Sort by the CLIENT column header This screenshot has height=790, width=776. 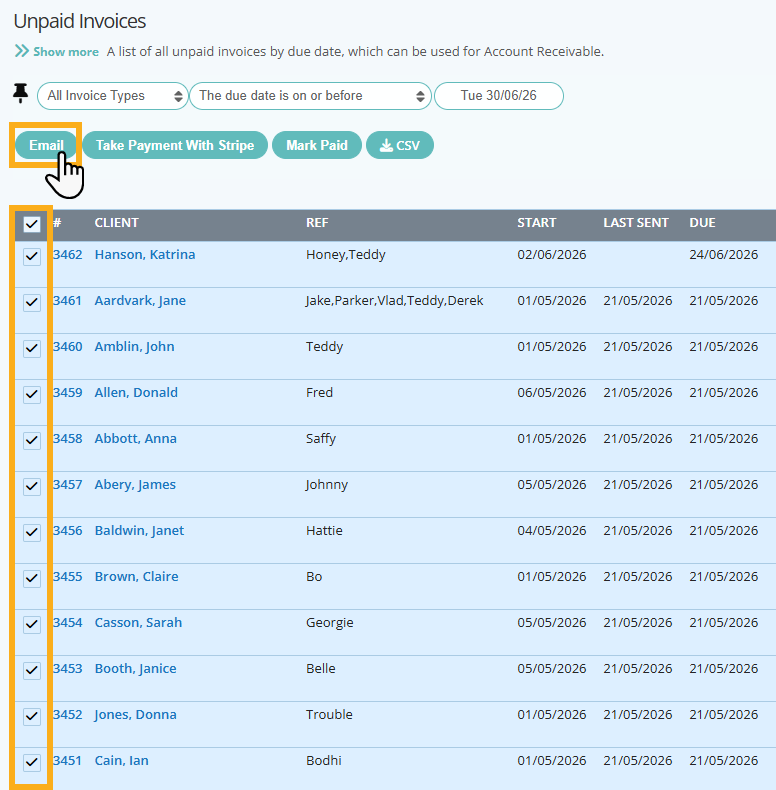click(x=116, y=223)
